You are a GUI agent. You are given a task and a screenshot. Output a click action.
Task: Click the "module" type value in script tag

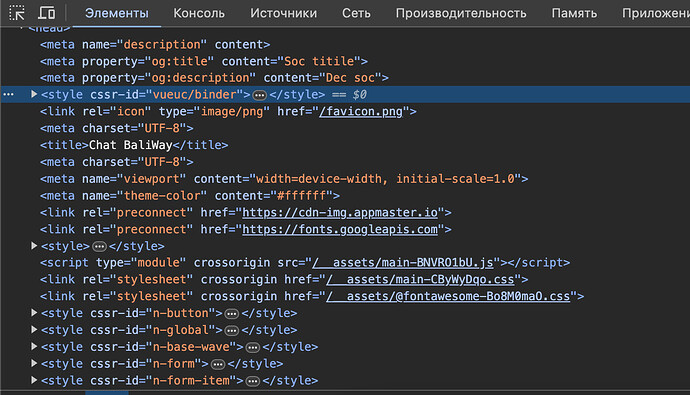click(158, 263)
